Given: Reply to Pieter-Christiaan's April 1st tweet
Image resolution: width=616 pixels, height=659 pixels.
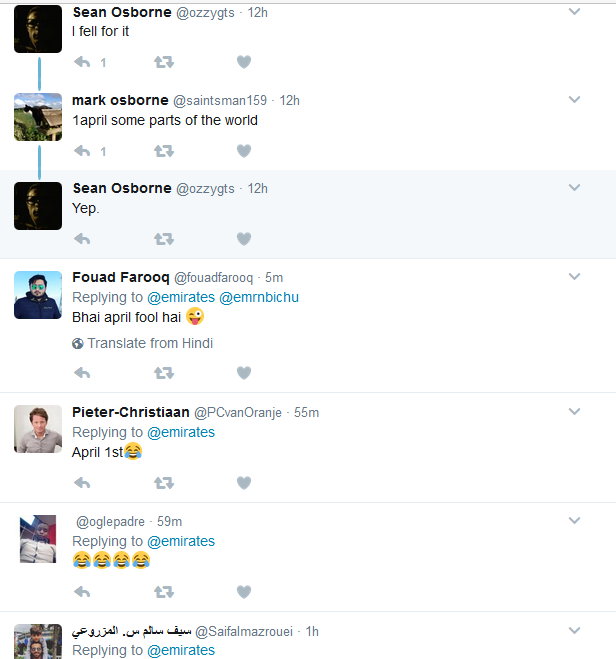Looking at the screenshot, I should [82, 483].
